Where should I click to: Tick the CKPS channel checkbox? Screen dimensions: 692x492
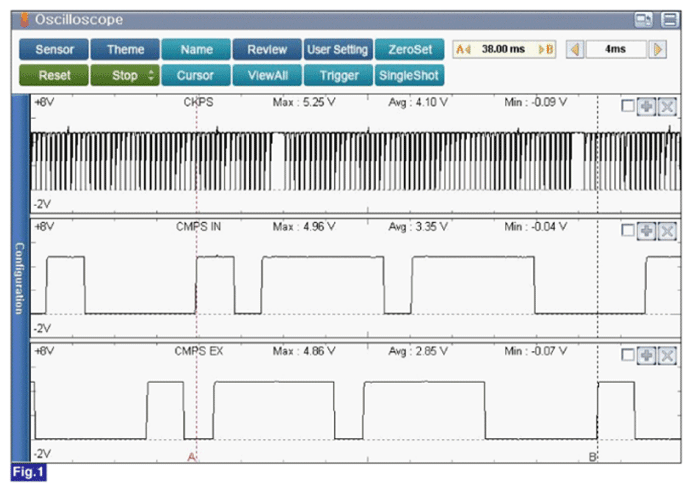pyautogui.click(x=626, y=106)
